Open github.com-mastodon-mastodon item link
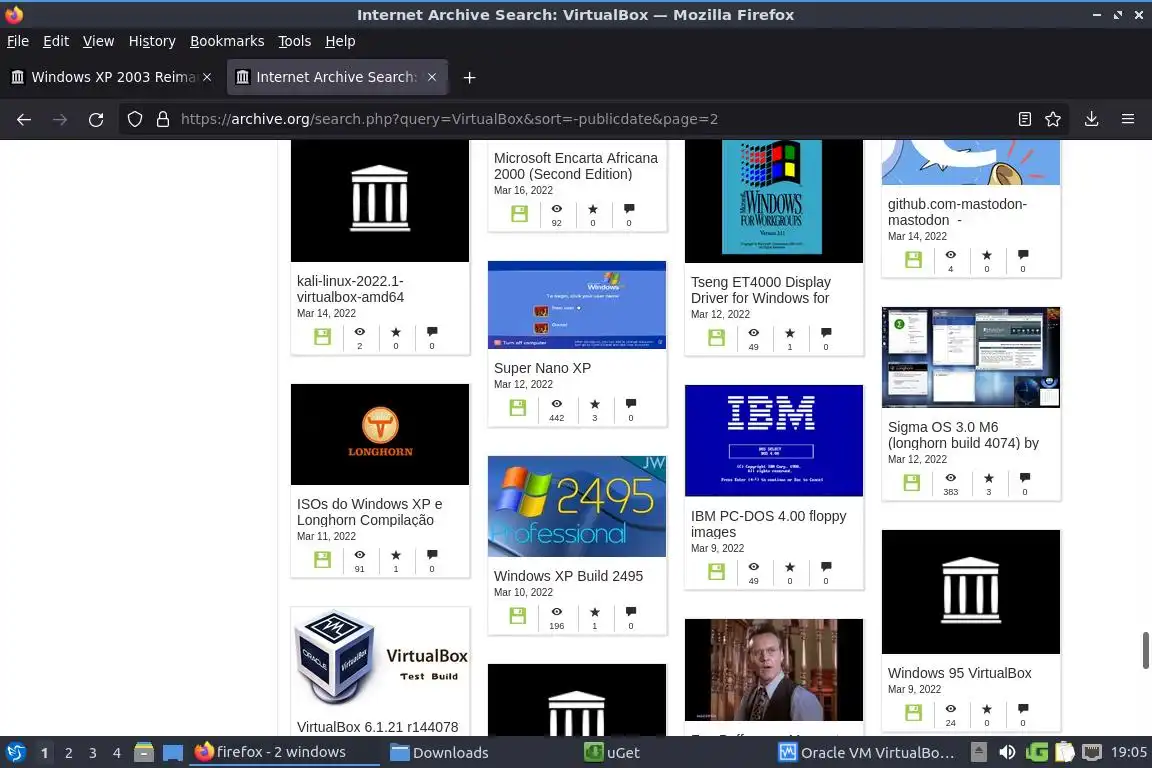This screenshot has height=768, width=1152. 957,212
